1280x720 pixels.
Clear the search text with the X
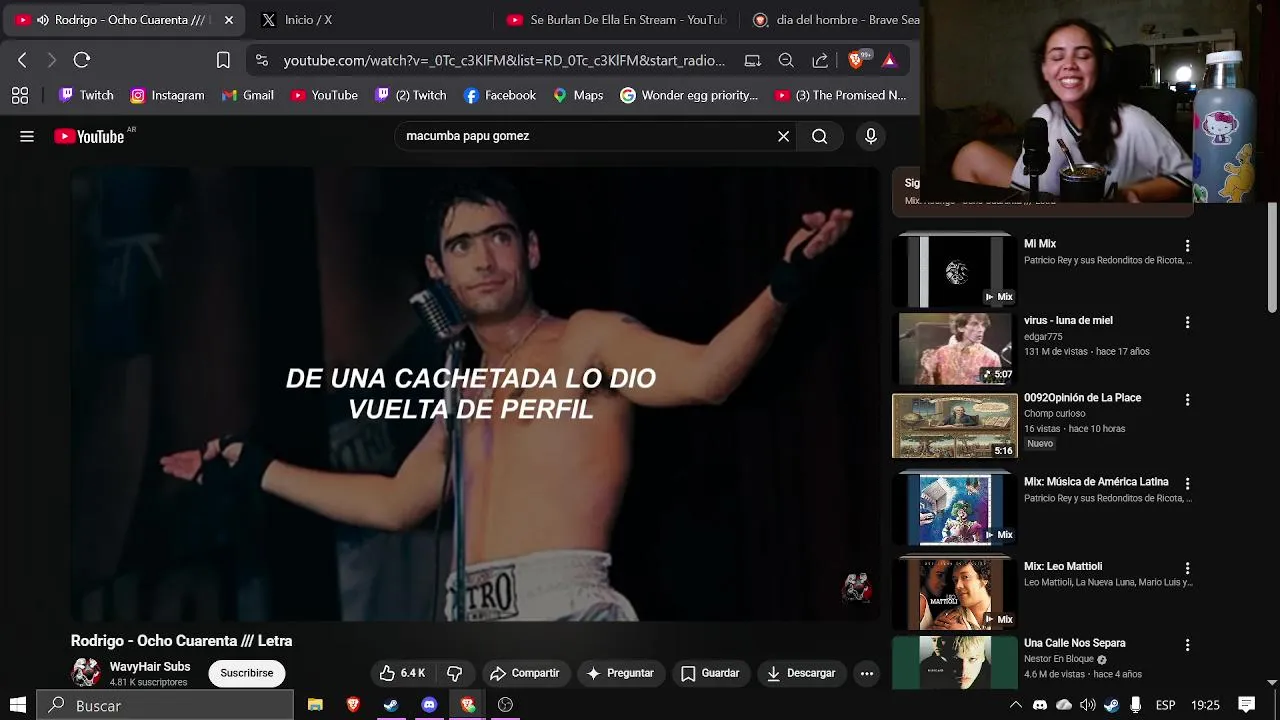(783, 136)
